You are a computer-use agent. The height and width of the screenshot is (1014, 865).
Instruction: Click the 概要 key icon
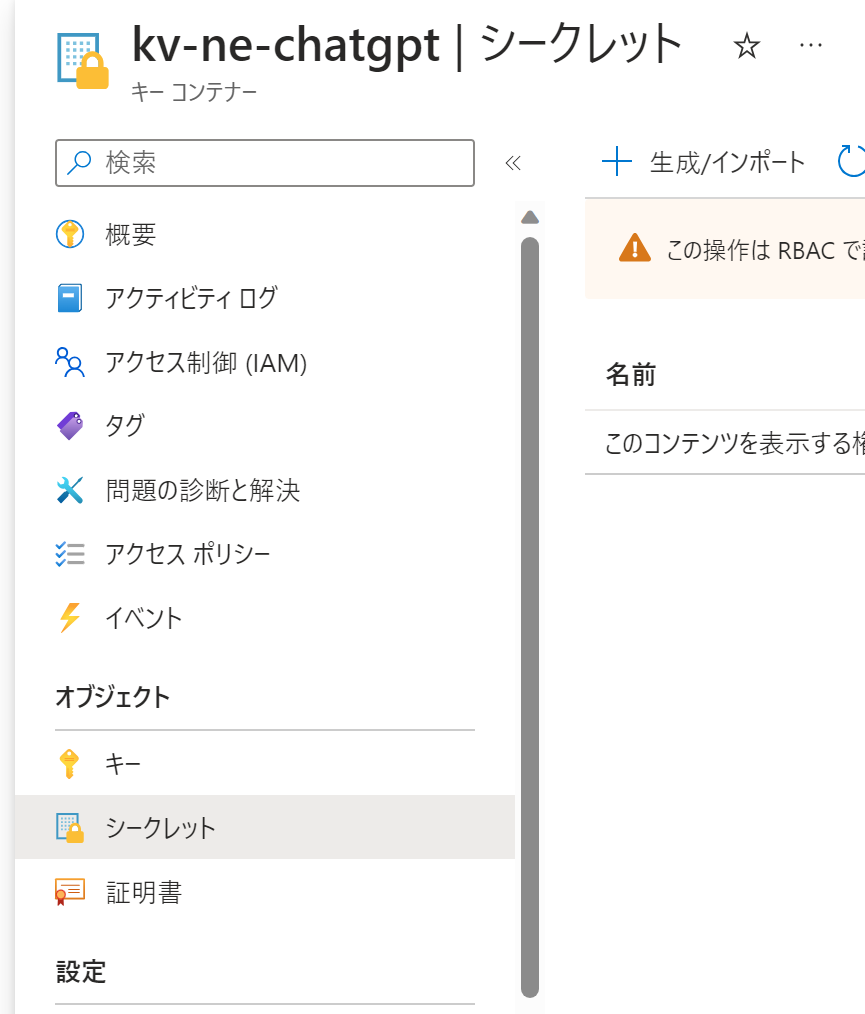coord(70,235)
